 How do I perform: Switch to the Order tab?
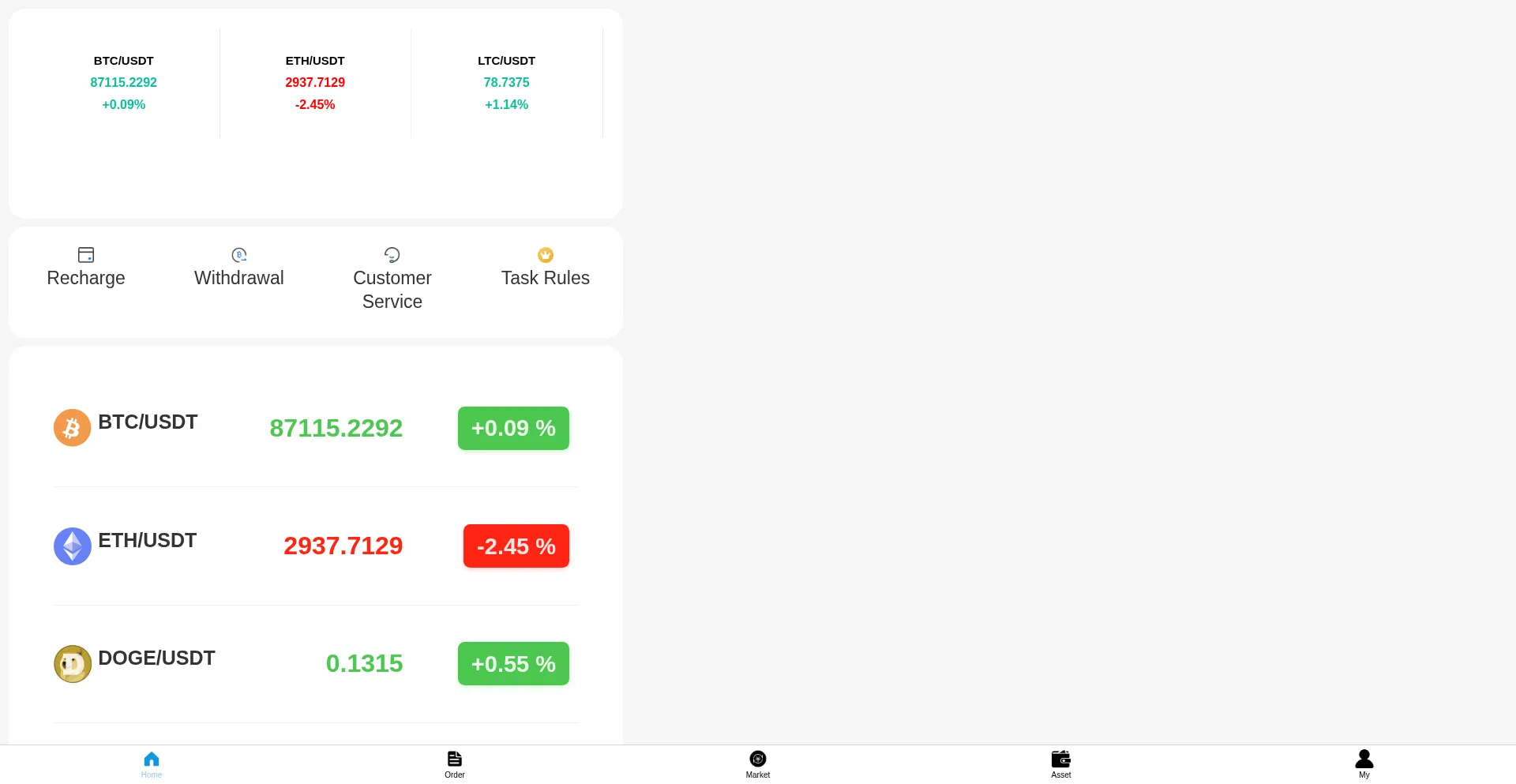pyautogui.click(x=454, y=763)
